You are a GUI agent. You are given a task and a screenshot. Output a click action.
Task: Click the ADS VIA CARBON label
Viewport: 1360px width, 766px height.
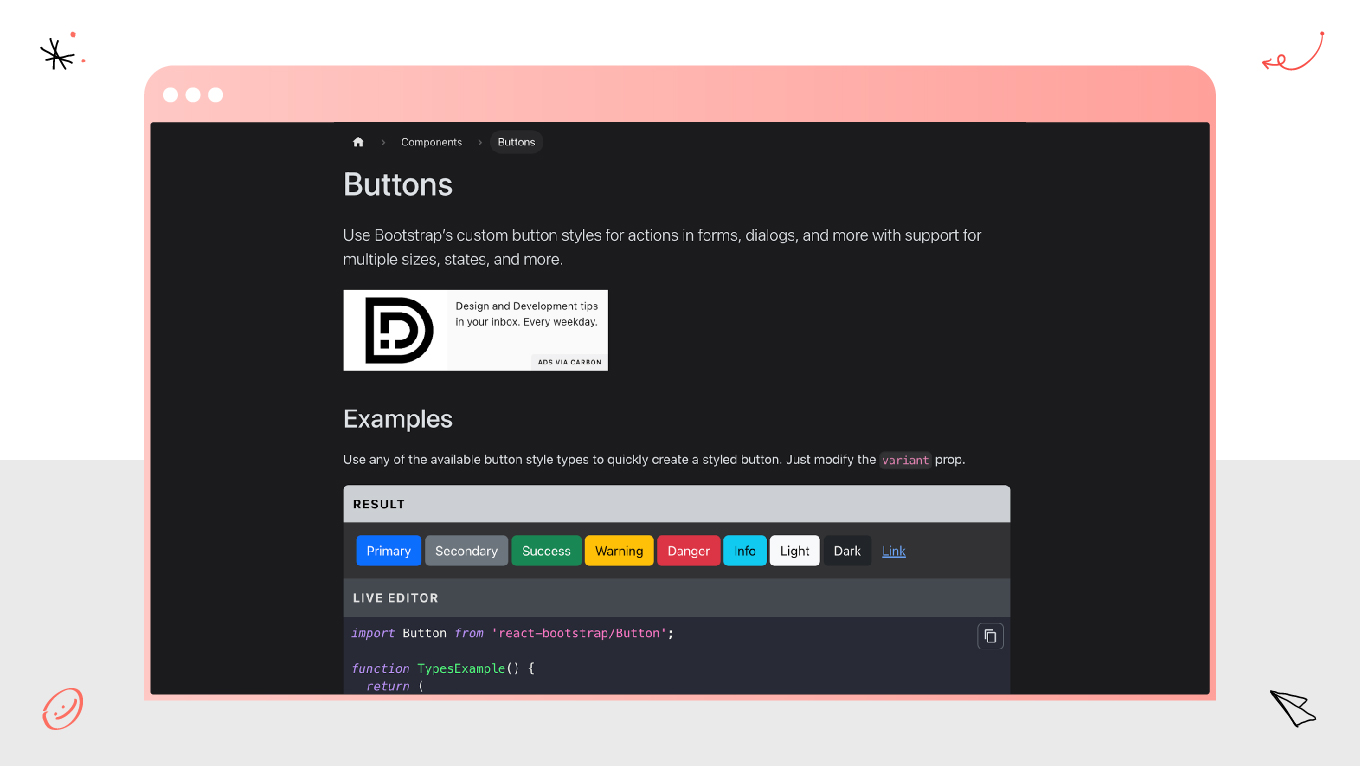(567, 360)
